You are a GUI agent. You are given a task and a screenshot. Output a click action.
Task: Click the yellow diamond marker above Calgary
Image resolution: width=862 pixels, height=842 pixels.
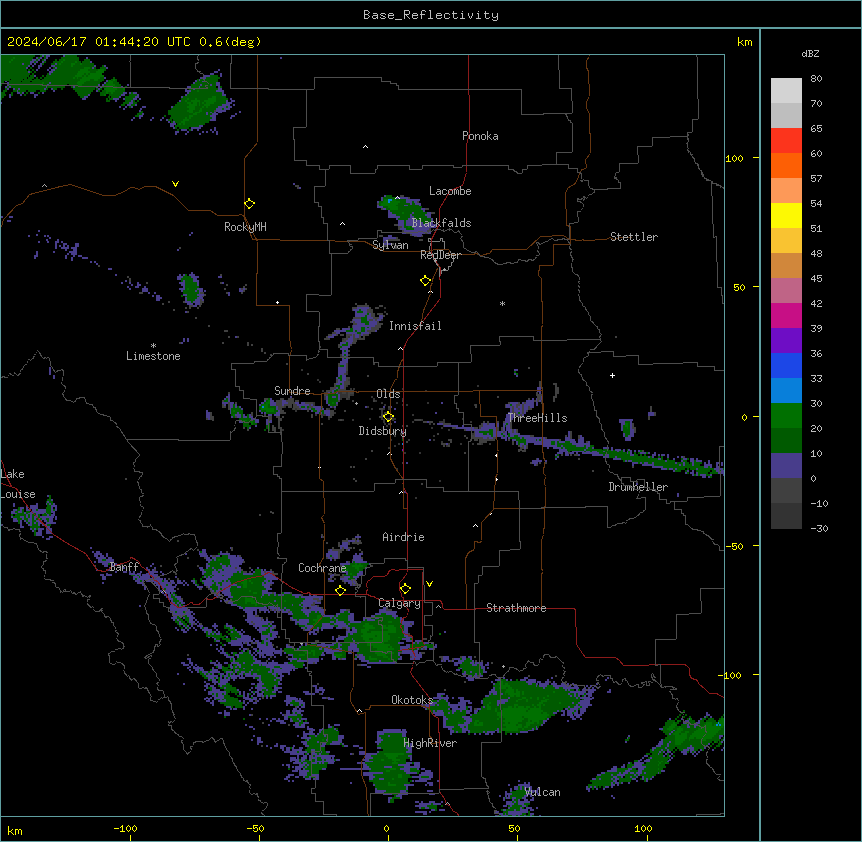405,589
